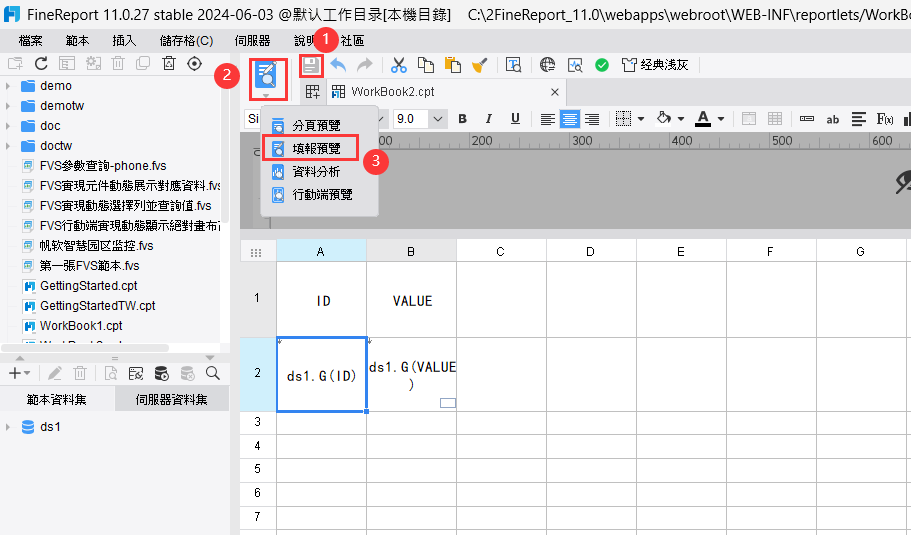
Task: Open font color dropdown arrow
Action: [721, 119]
